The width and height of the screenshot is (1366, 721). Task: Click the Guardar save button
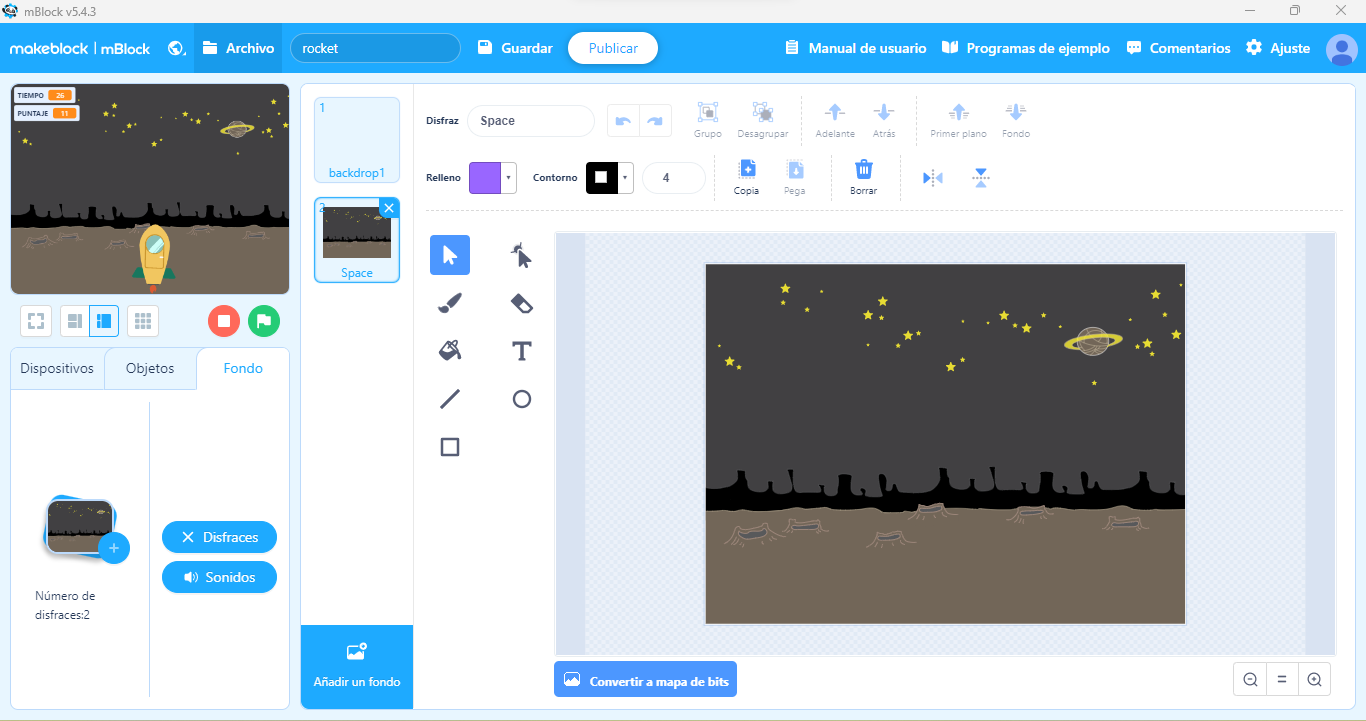click(515, 48)
